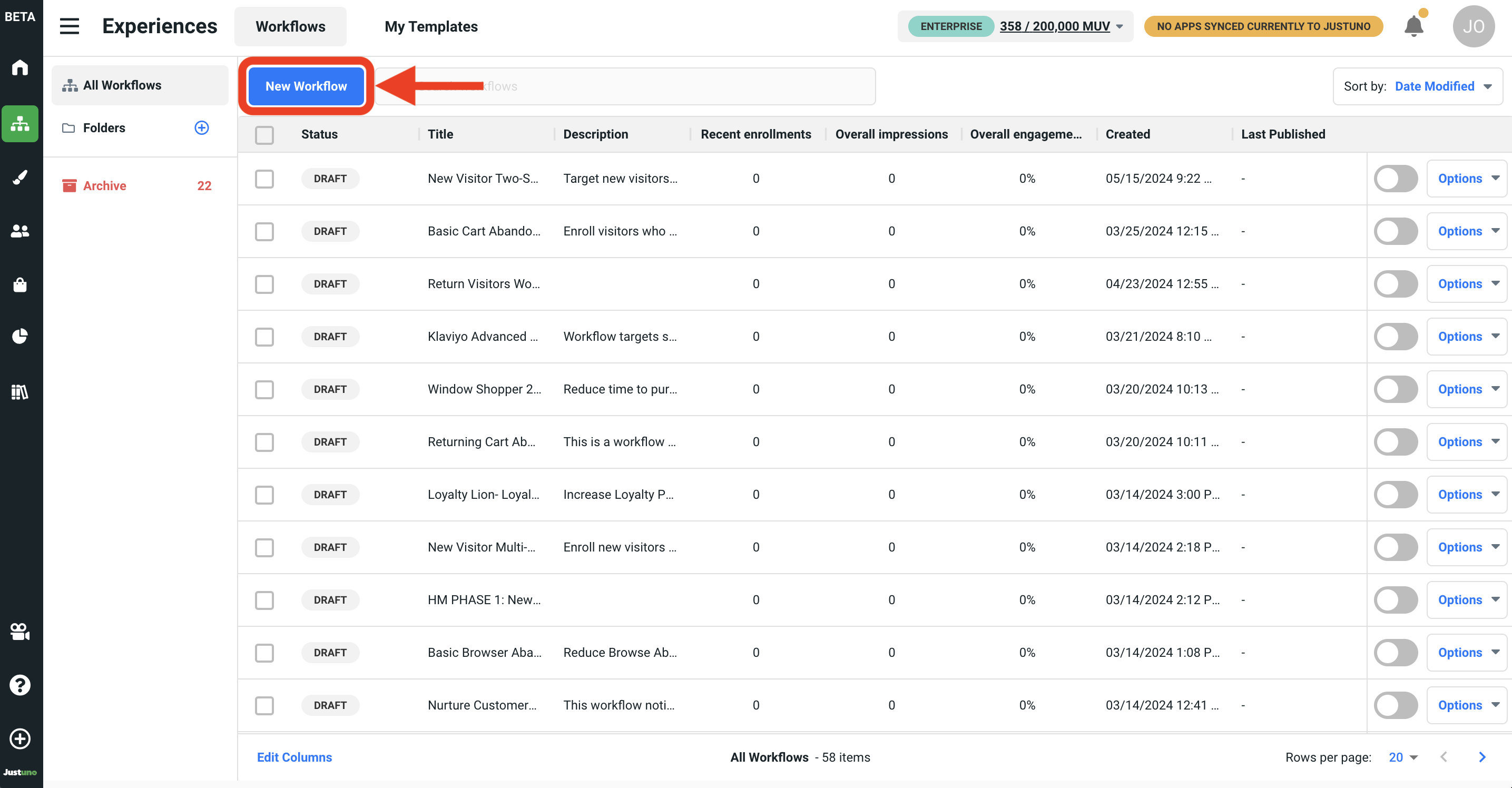
Task: Open the audience people icon in sidebar
Action: pos(20,231)
